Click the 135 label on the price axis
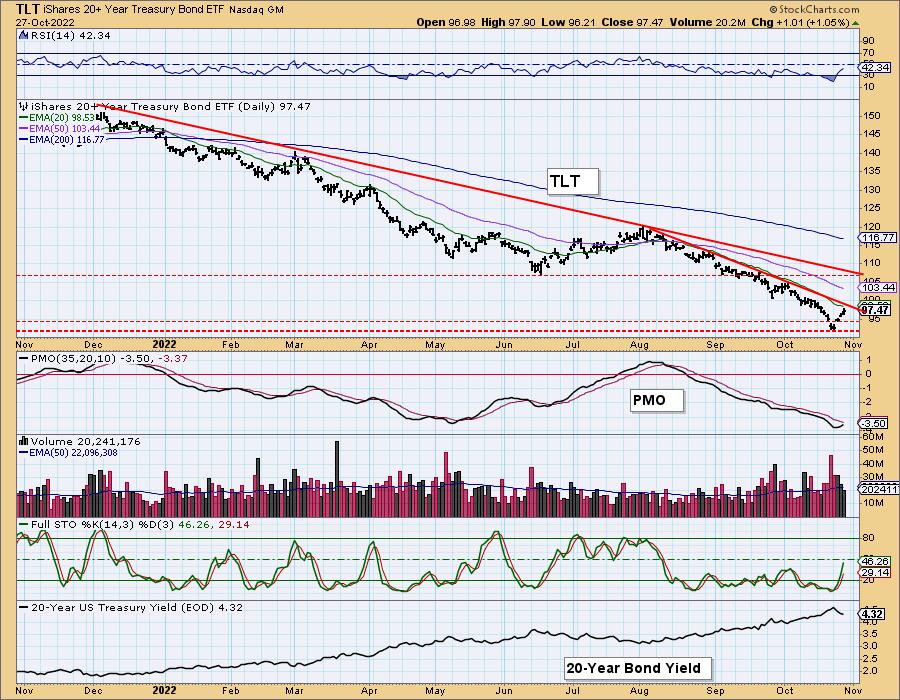Viewport: 900px width, 700px height. (x=871, y=170)
